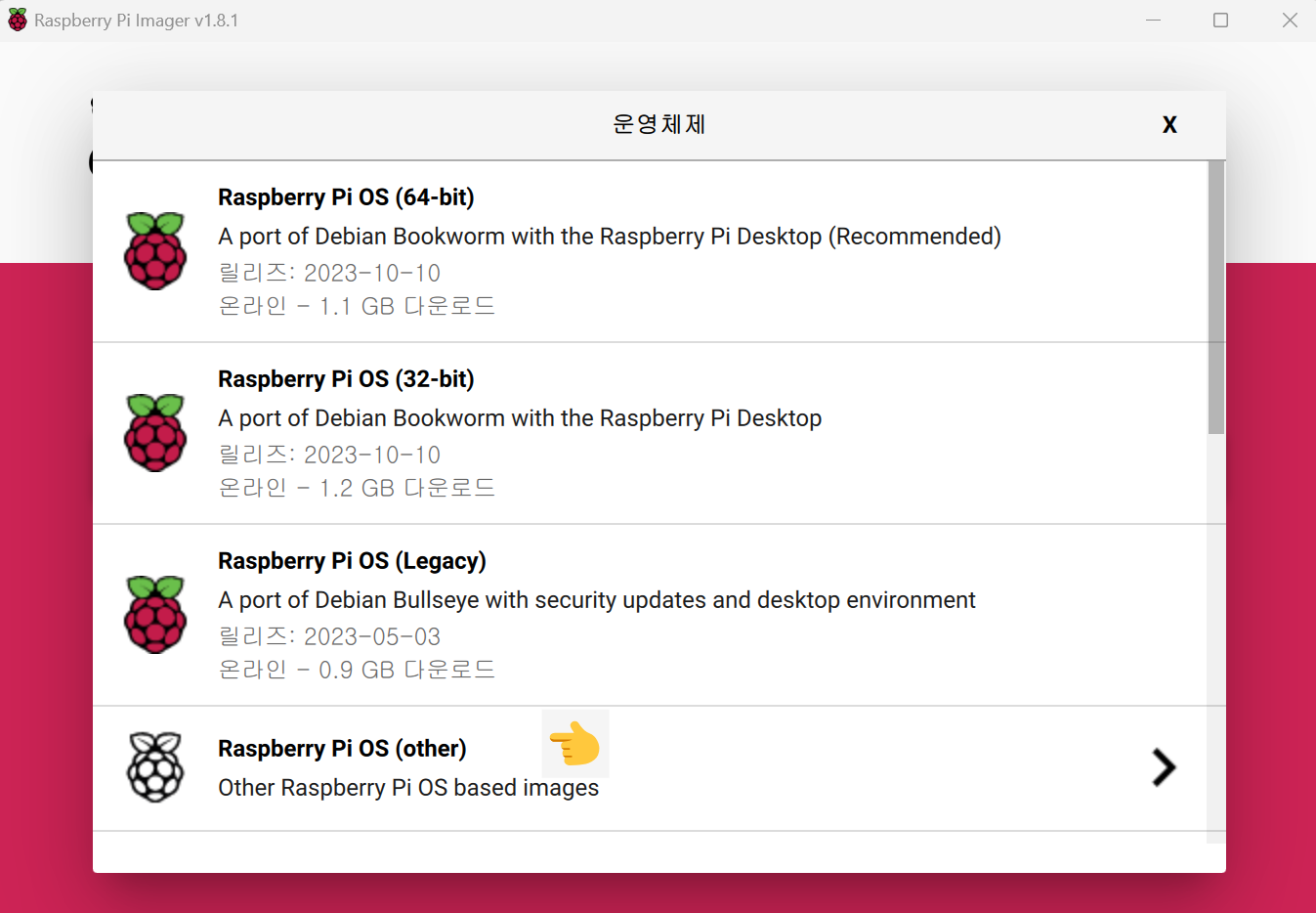
Task: Open Raspberry Pi OS (other) entry title
Action: click(342, 749)
